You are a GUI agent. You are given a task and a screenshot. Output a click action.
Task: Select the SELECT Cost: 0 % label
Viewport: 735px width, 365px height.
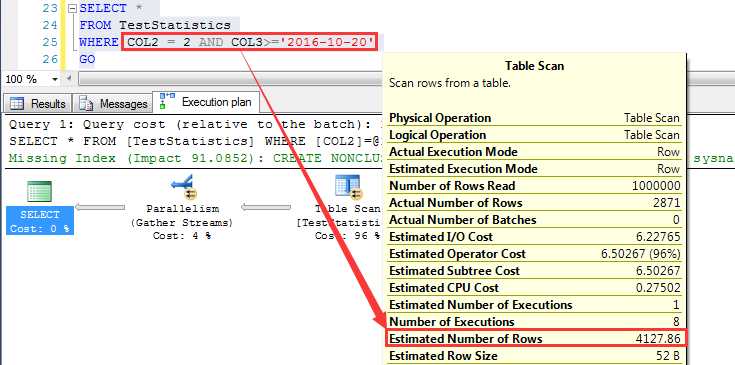click(x=40, y=221)
